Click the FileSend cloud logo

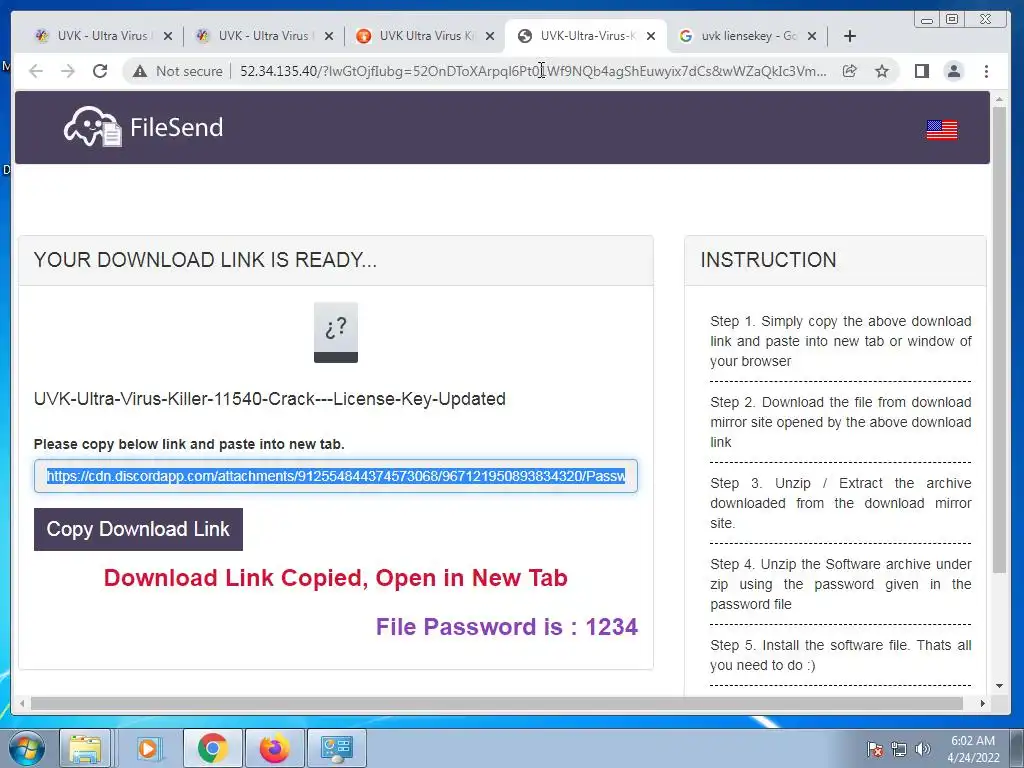pyautogui.click(x=92, y=127)
